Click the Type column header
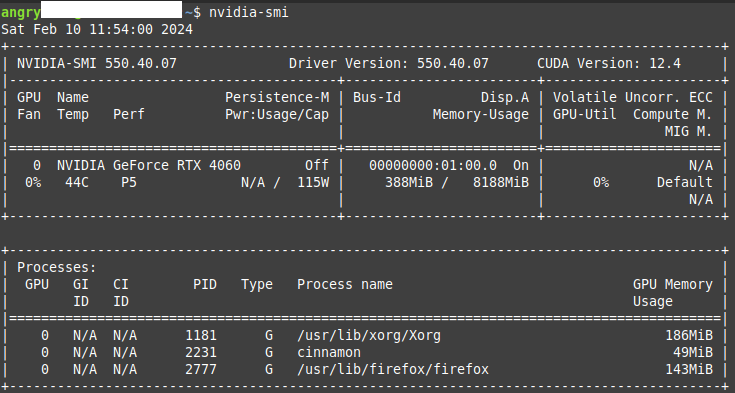This screenshot has height=393, width=735. point(257,284)
